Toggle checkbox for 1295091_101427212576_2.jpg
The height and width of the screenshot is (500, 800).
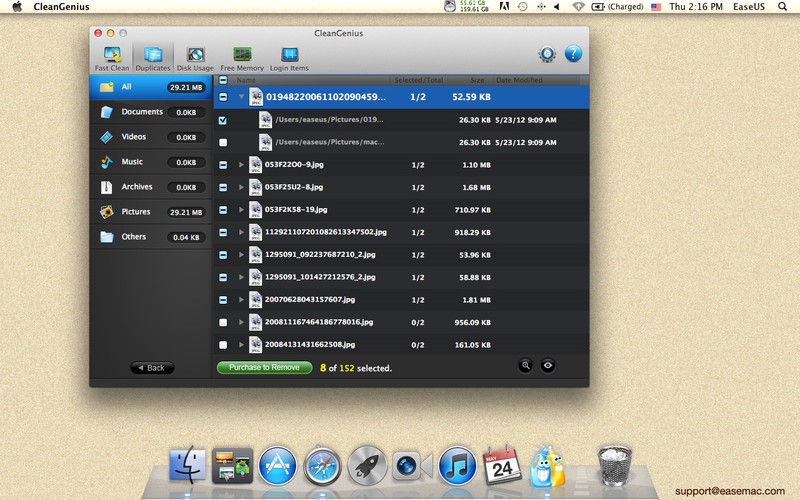pyautogui.click(x=223, y=277)
